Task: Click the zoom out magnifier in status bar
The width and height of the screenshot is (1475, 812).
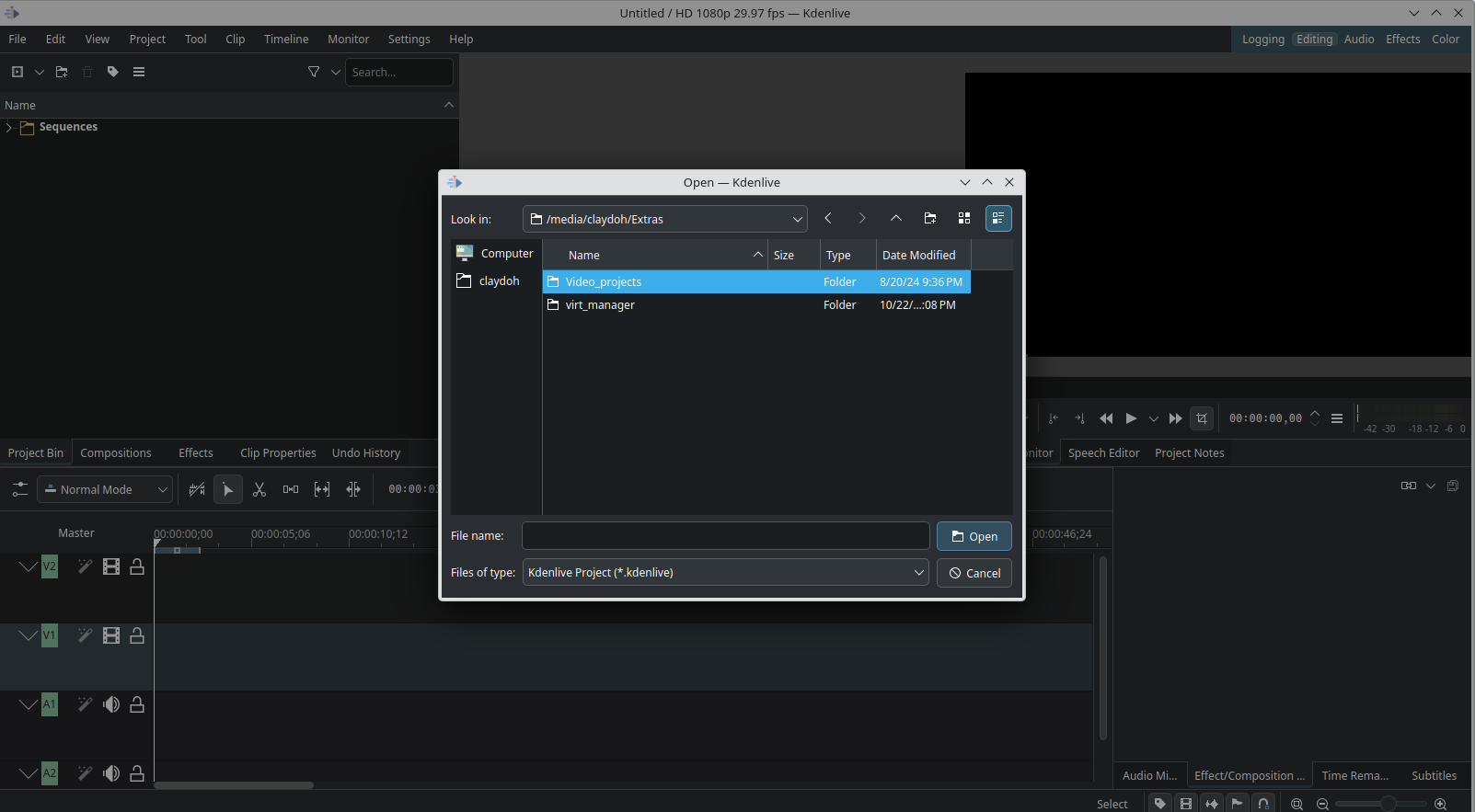Action: point(1322,804)
